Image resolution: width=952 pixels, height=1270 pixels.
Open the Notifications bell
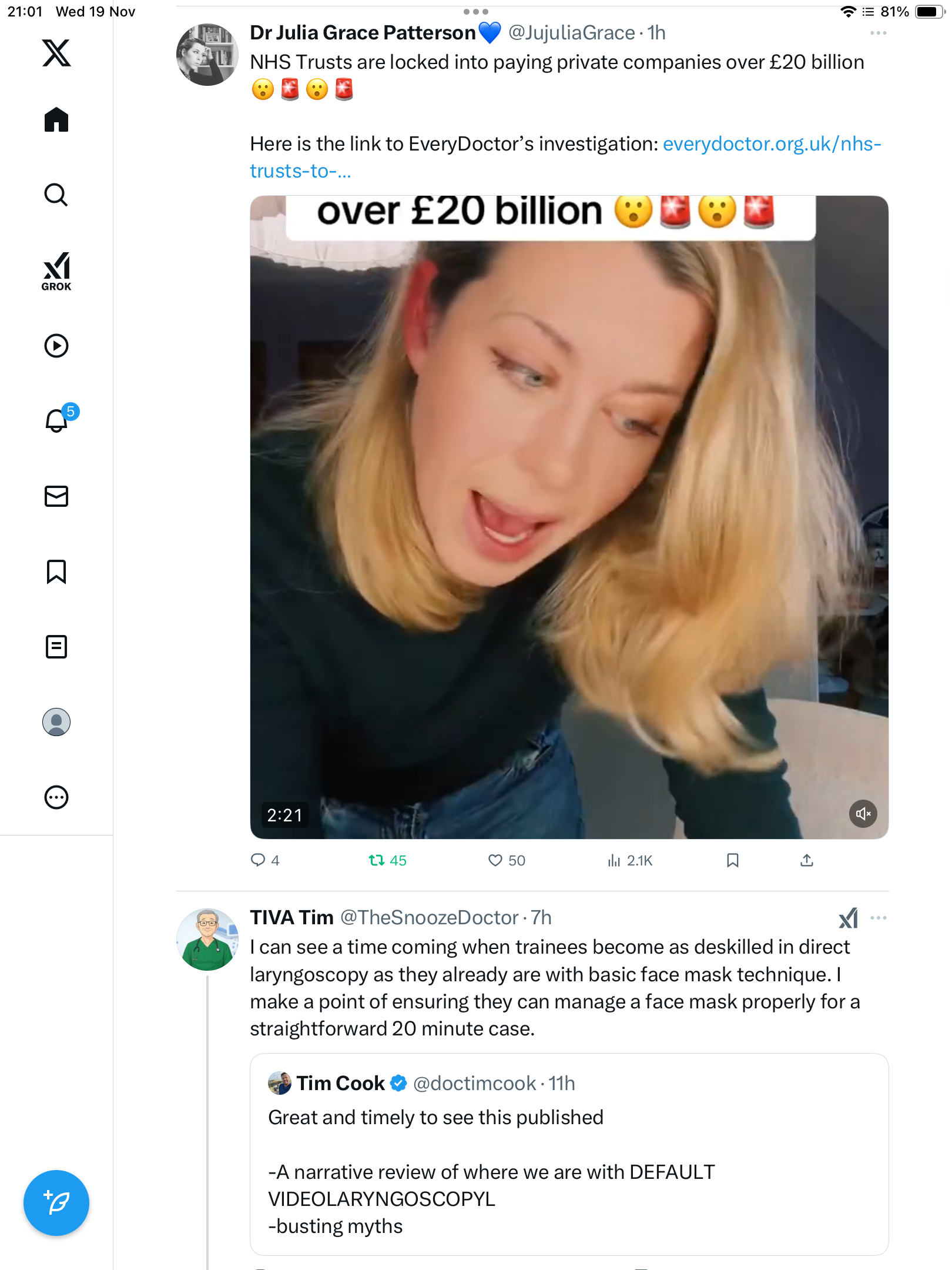point(56,421)
